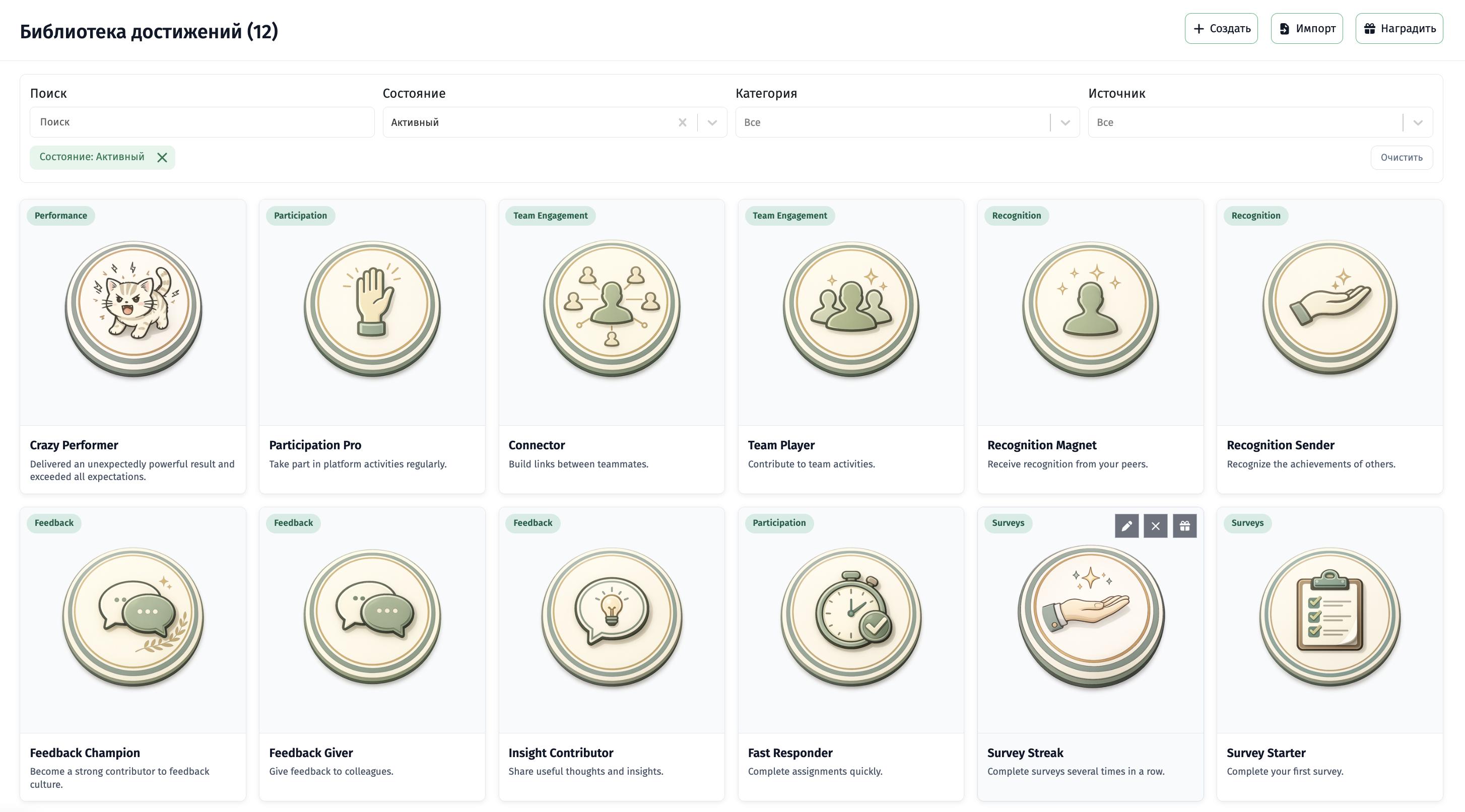The image size is (1465, 812).
Task: Click the Наградить button
Action: coord(1399,28)
